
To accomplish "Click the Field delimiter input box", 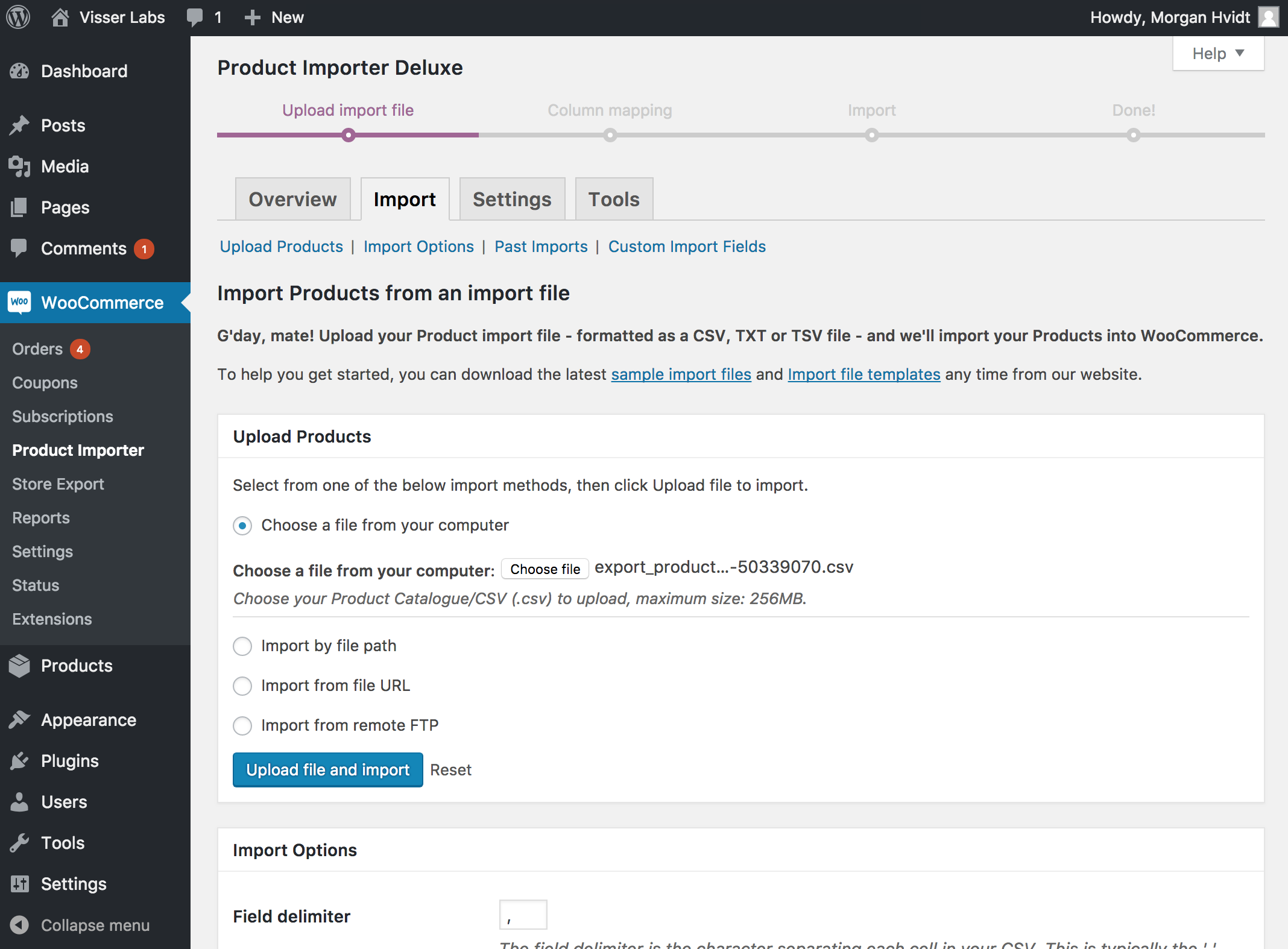I will [x=523, y=915].
